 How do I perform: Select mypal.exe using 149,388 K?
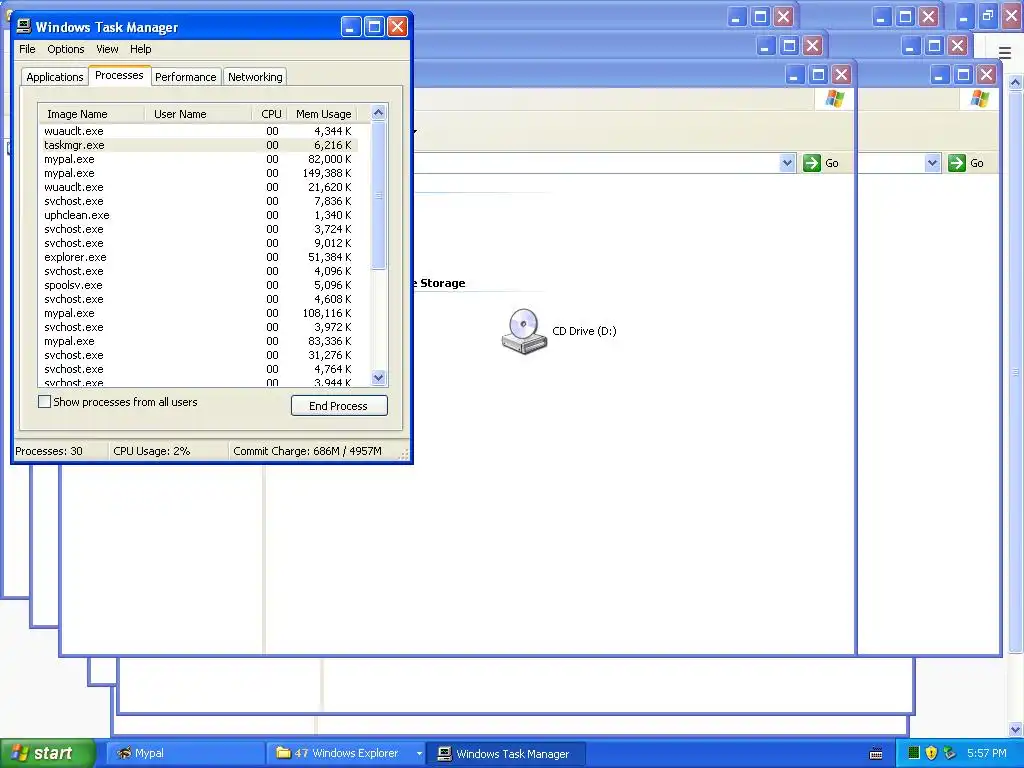tap(199, 173)
